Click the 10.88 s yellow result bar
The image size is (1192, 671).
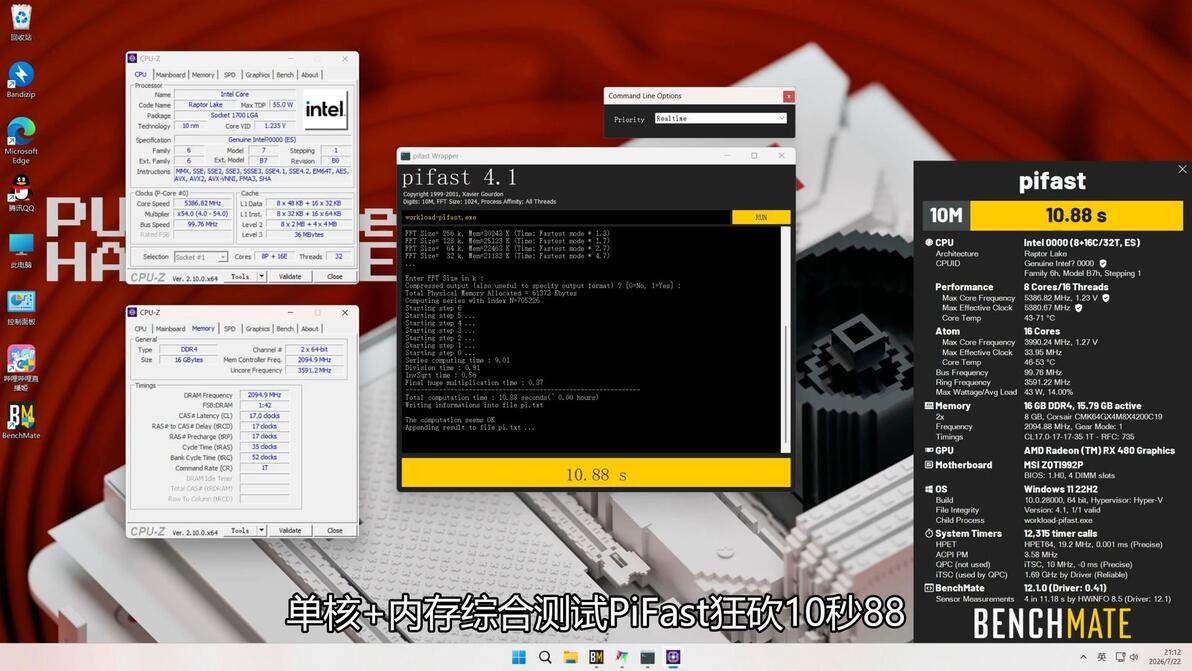[596, 474]
